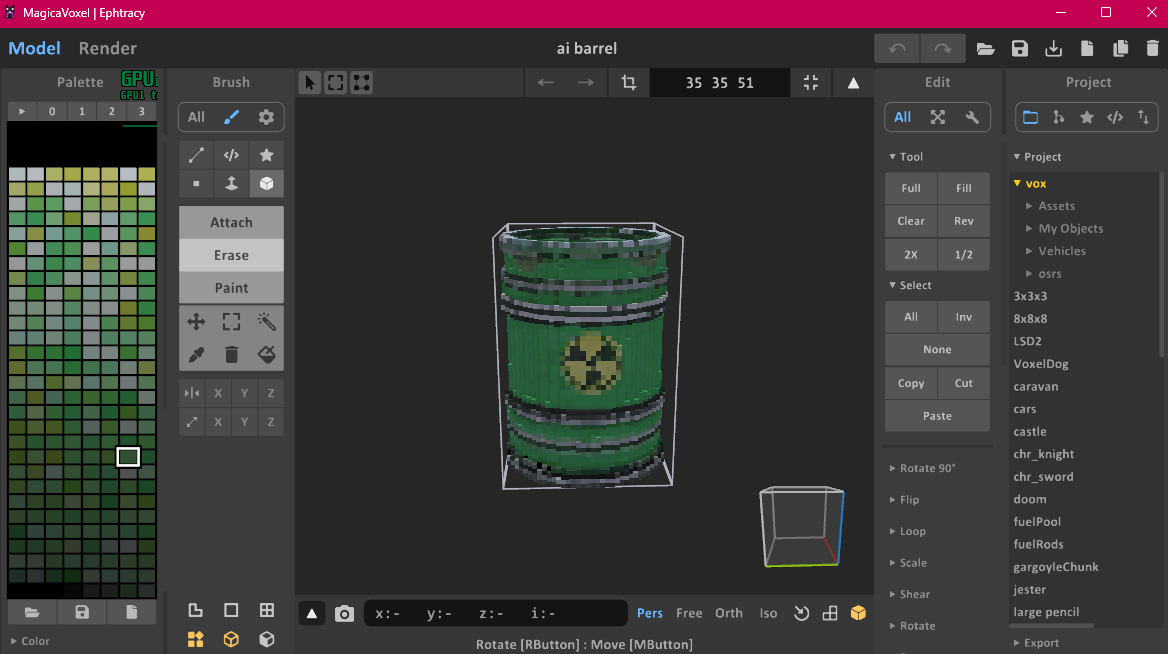Expand the Shear section

point(910,594)
